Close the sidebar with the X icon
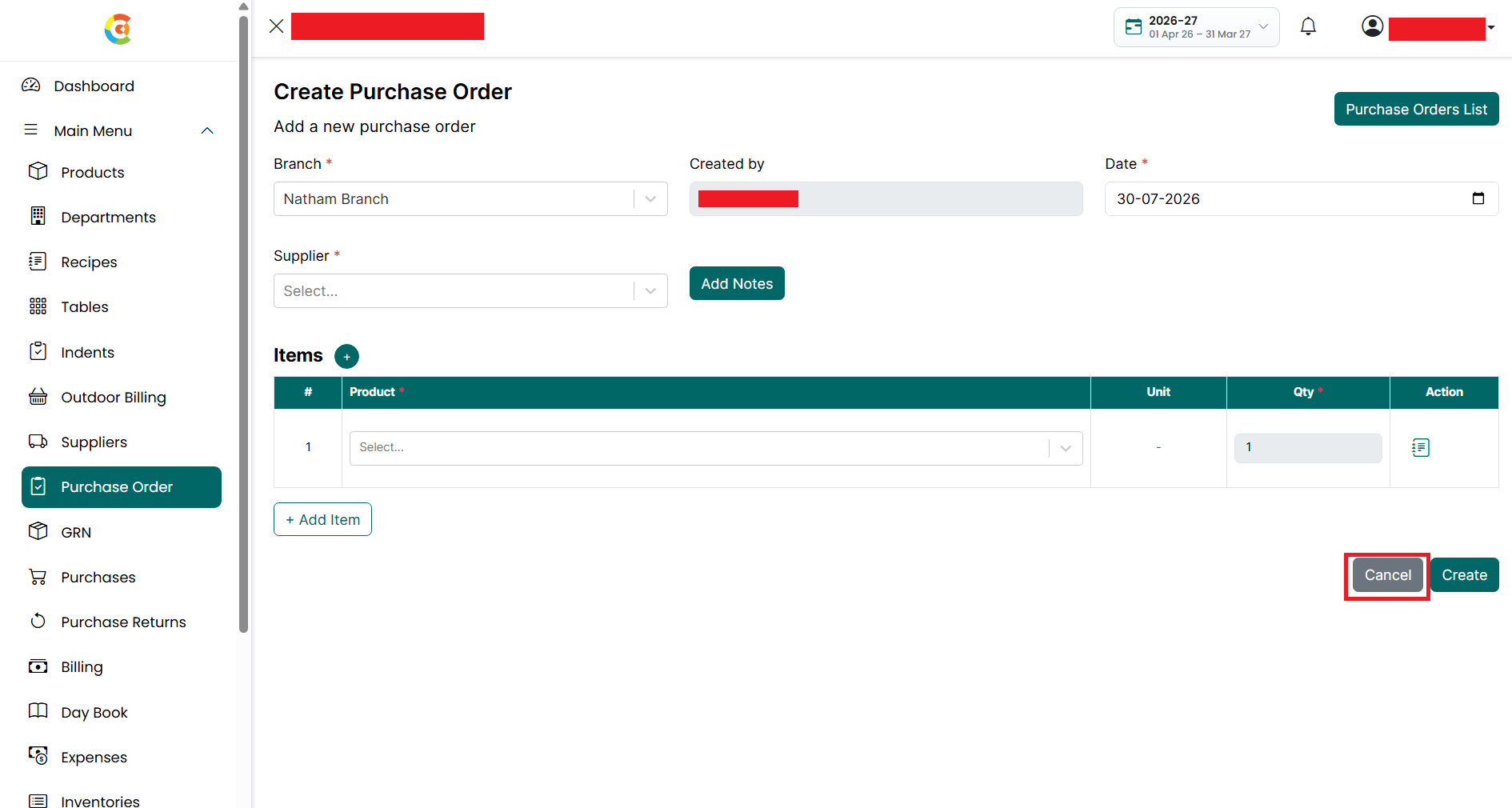Image resolution: width=1512 pixels, height=808 pixels. tap(276, 26)
